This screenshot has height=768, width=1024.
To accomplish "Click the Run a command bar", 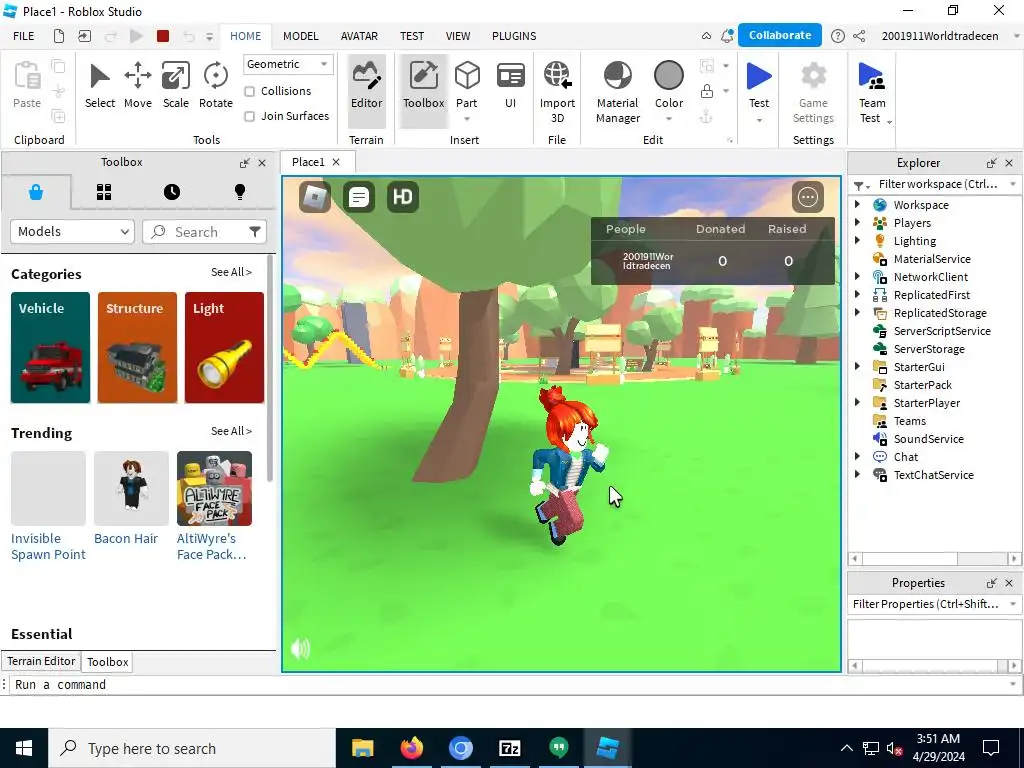I will tap(509, 684).
